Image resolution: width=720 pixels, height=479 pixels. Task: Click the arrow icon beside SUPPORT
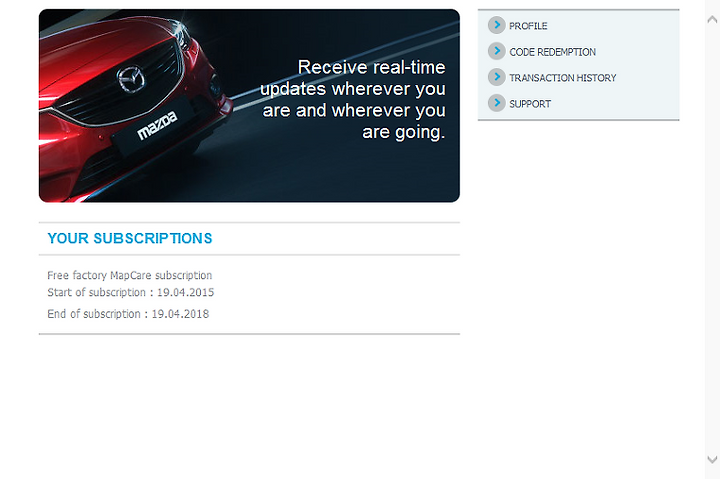pos(496,103)
